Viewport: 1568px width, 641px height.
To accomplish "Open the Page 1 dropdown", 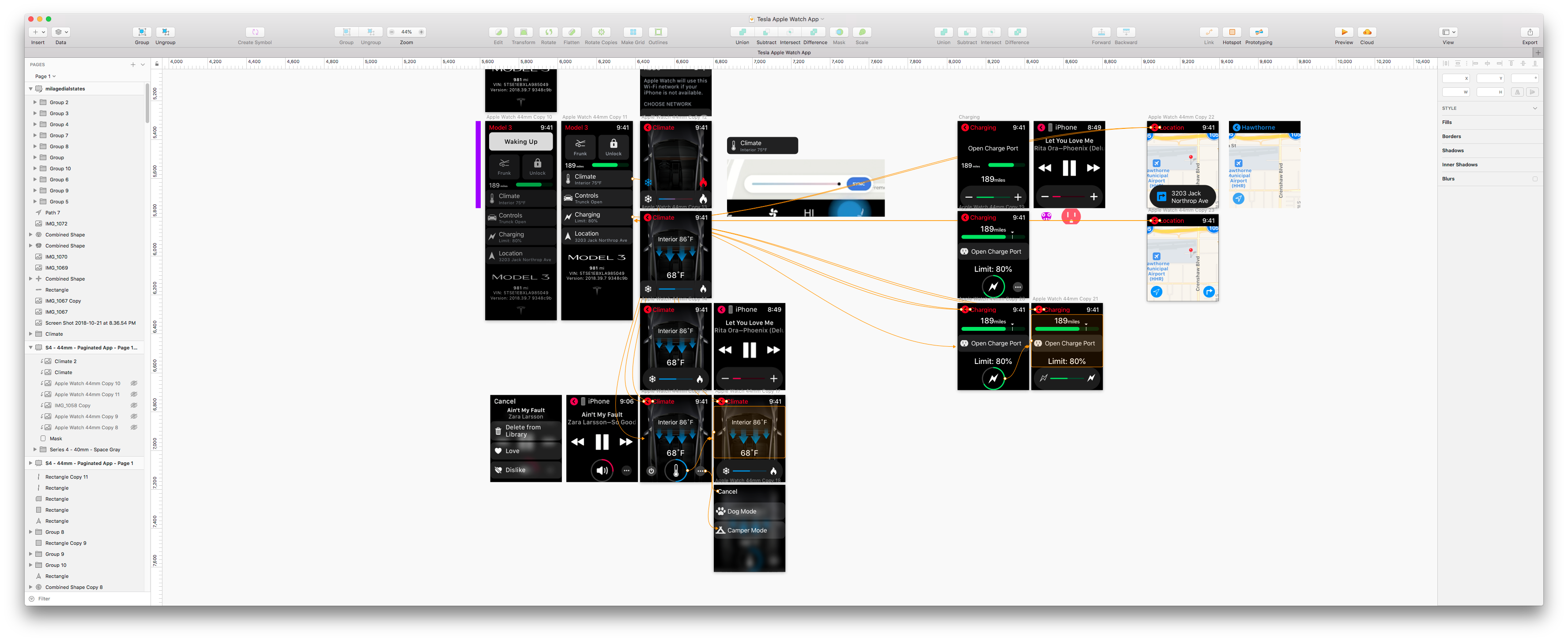I will coord(45,77).
